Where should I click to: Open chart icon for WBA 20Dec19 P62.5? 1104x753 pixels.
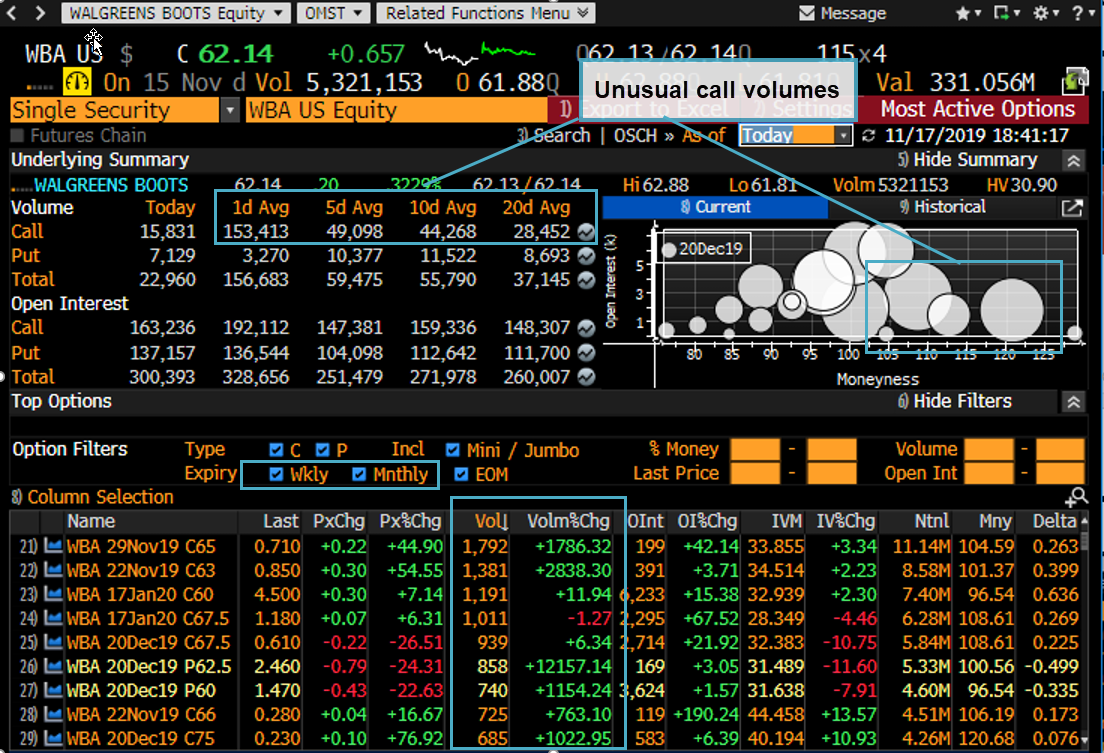click(x=53, y=666)
